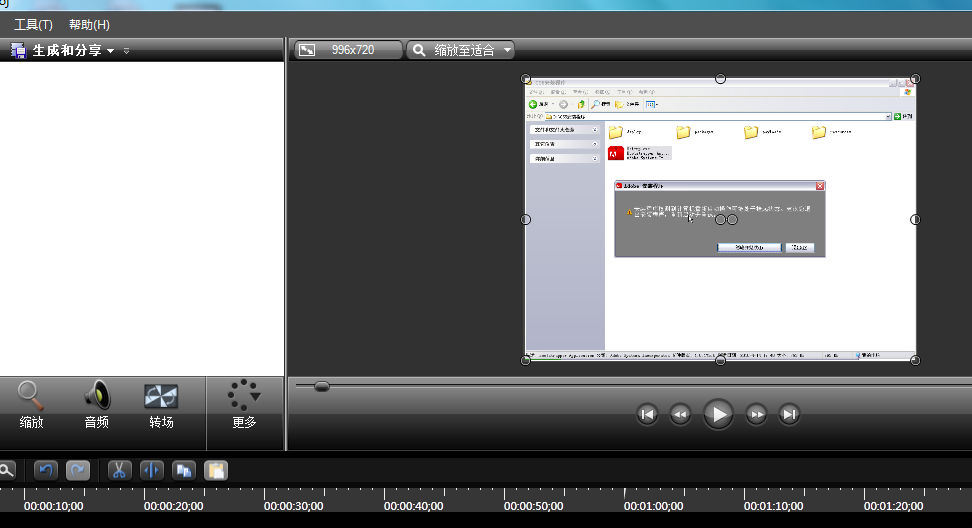This screenshot has height=528, width=972.
Task: Open the 996x720 editing dimensions button
Action: tap(348, 50)
